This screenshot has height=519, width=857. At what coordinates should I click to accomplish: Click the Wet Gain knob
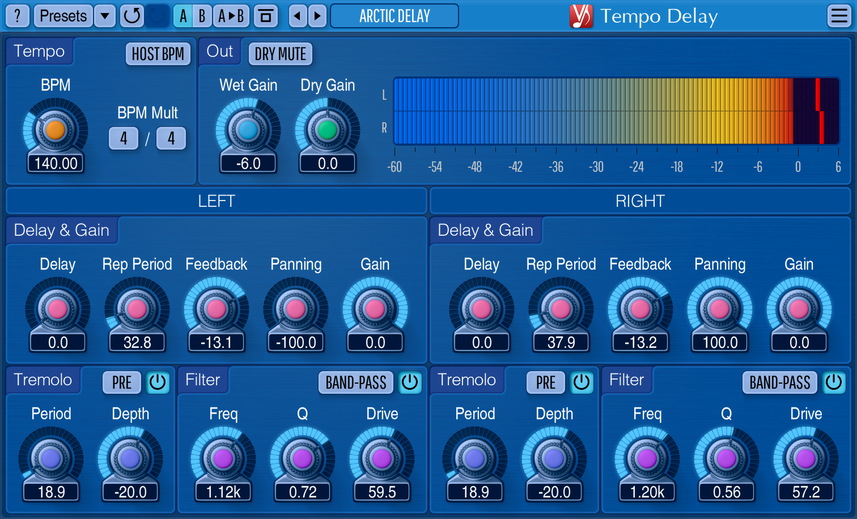[248, 130]
